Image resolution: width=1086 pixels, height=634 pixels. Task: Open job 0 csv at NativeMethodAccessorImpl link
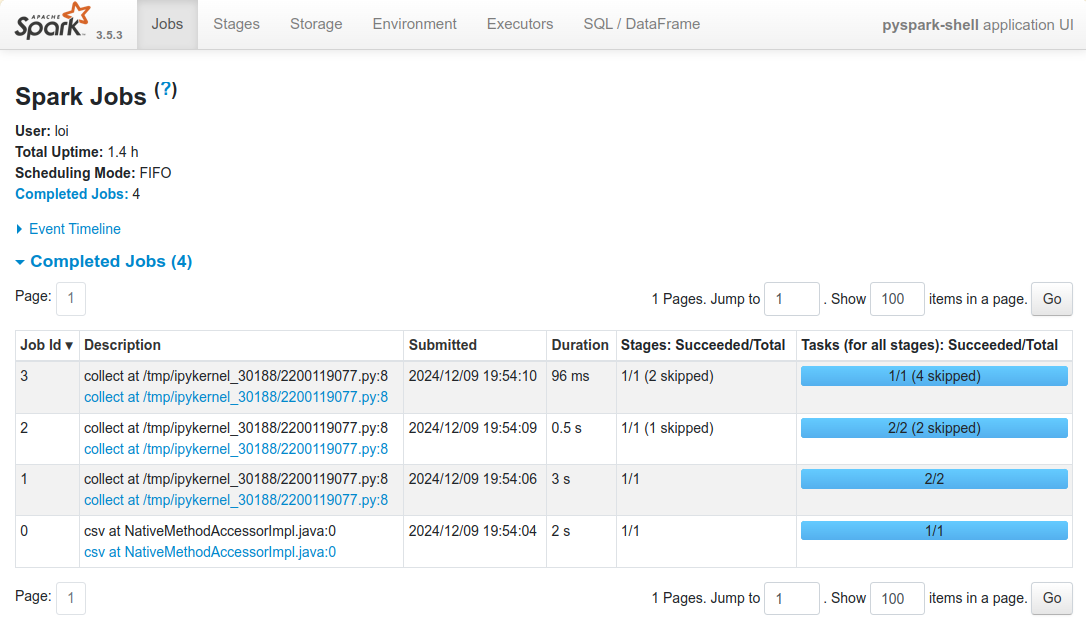point(210,552)
